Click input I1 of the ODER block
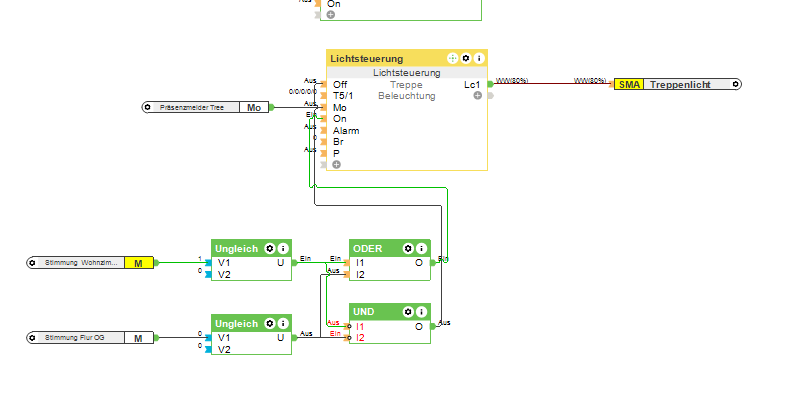 (x=360, y=263)
